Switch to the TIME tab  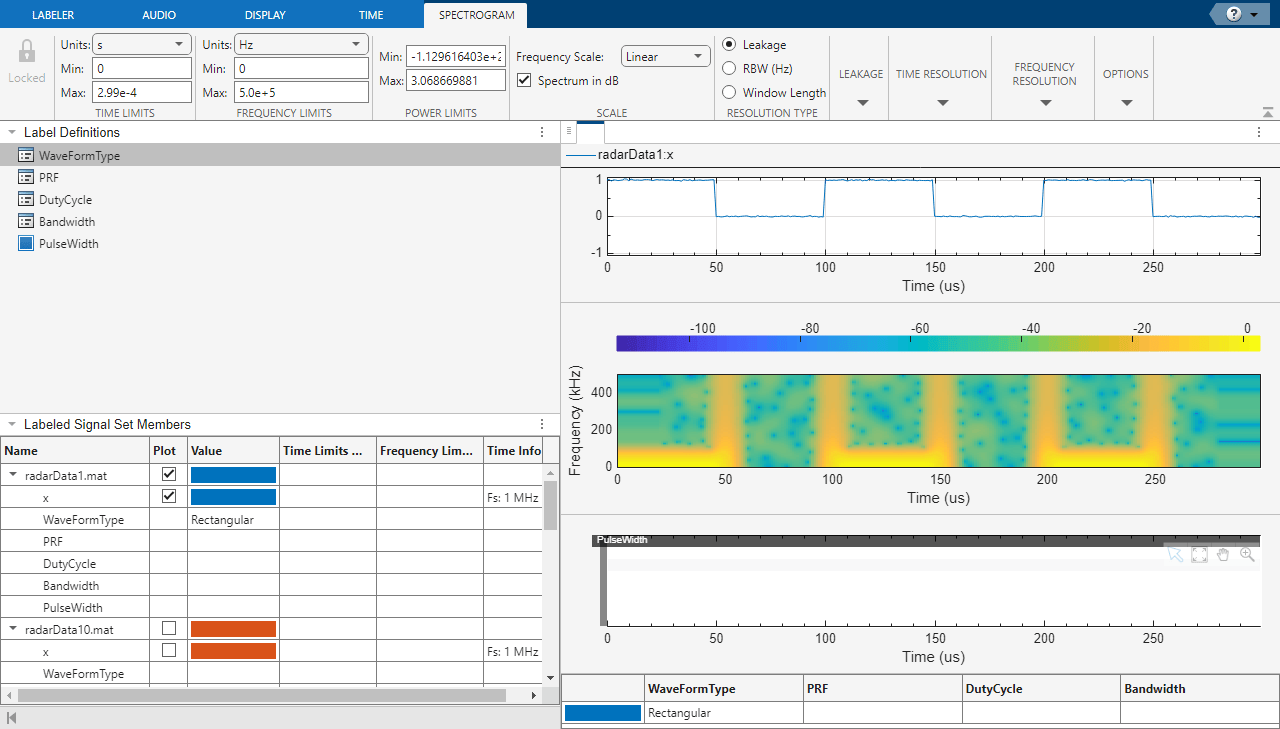tap(370, 15)
